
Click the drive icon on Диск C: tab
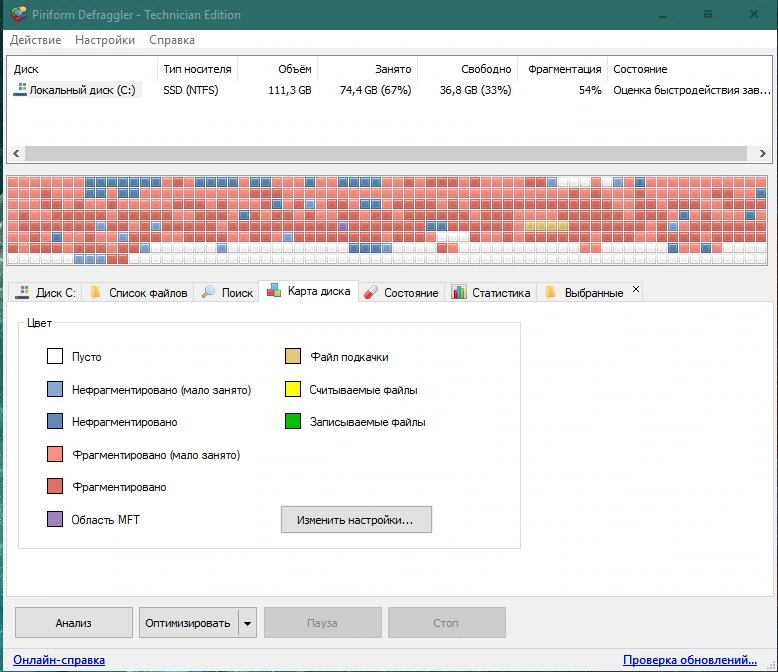[22, 292]
